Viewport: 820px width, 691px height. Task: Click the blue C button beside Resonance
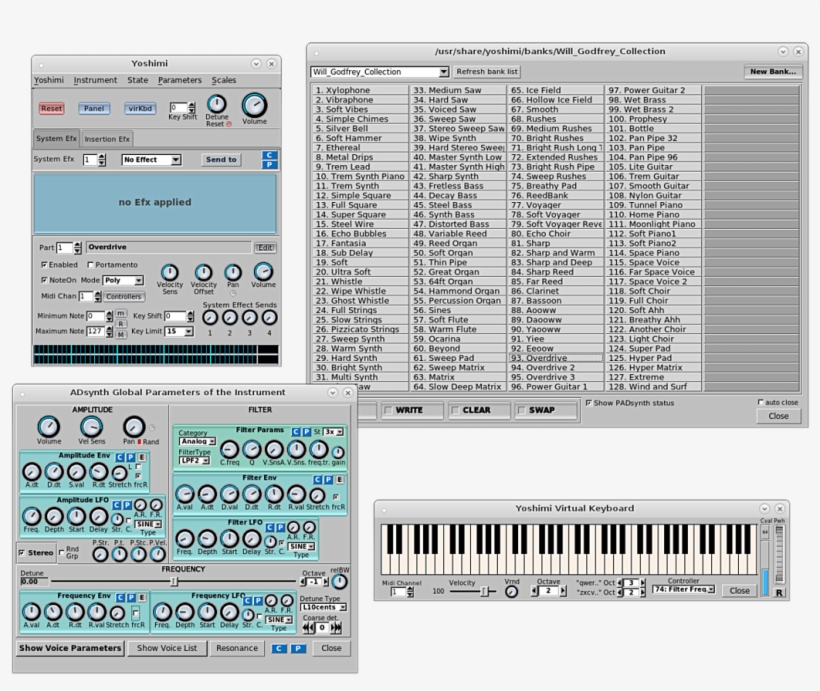[279, 649]
